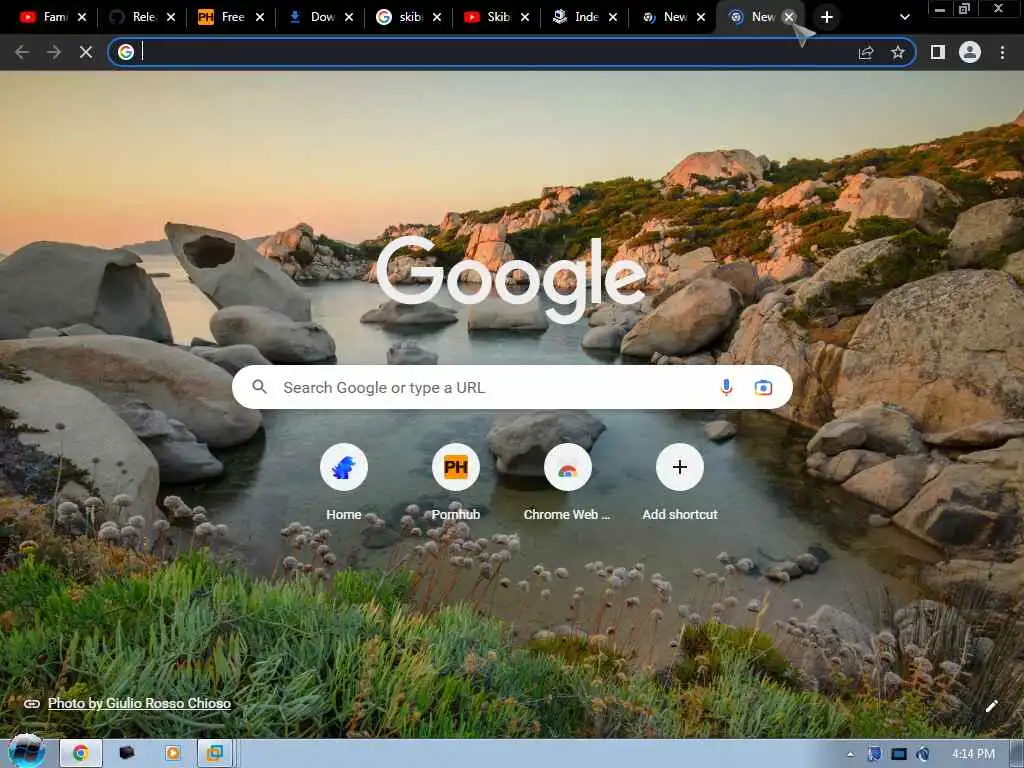This screenshot has height=768, width=1024.
Task: Search by image with the Lens camera icon
Action: coord(763,387)
